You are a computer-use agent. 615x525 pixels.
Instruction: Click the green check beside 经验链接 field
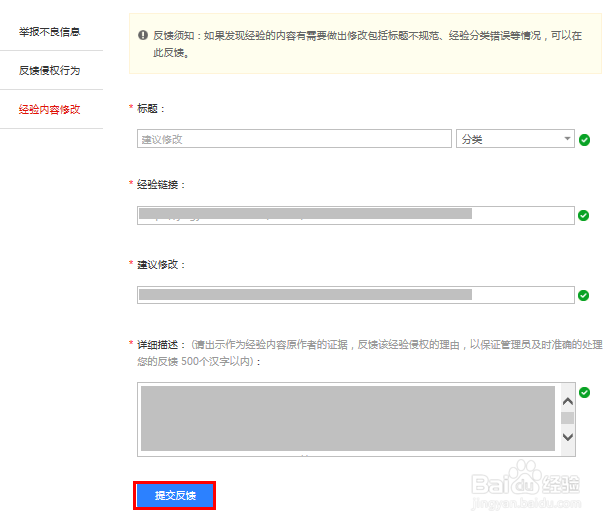click(584, 216)
